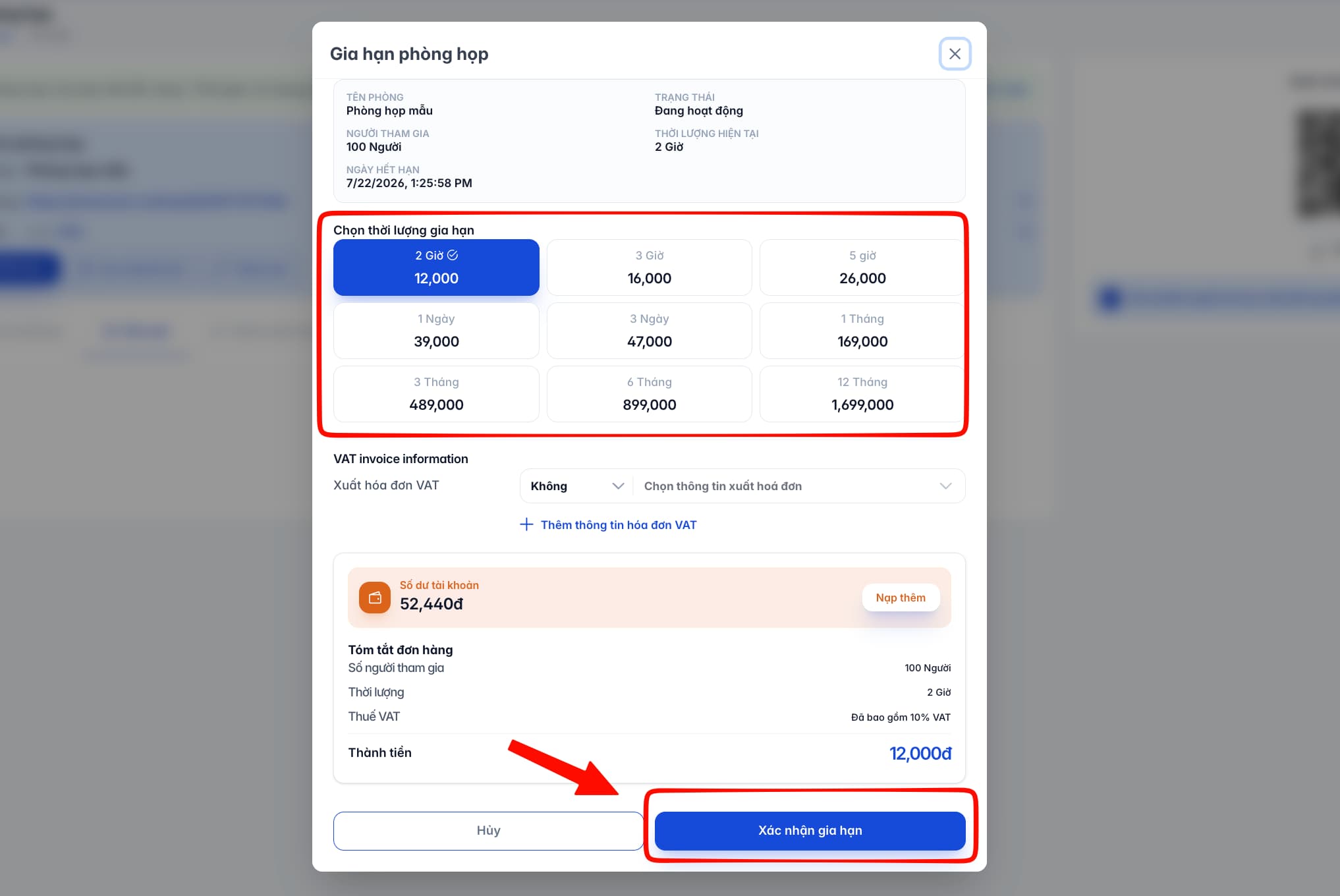Pick the 1 Tháng 169,000 plan
This screenshot has width=1340, height=896.
click(x=862, y=331)
